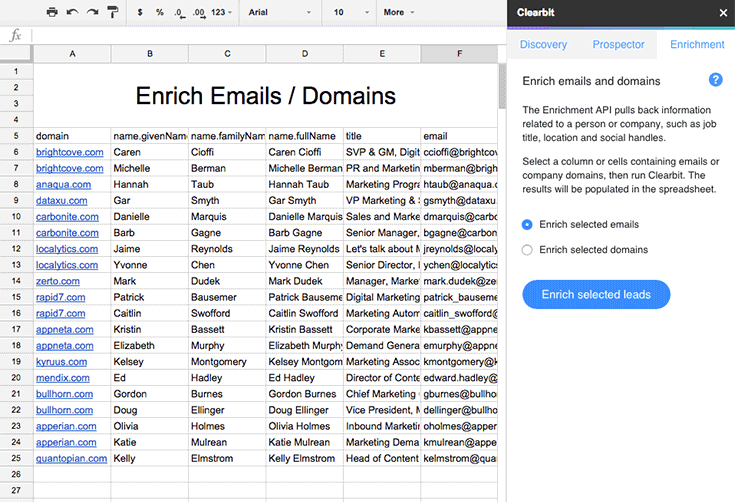Select the given name cell 'Danielle'
The image size is (735, 502).
coord(150,217)
